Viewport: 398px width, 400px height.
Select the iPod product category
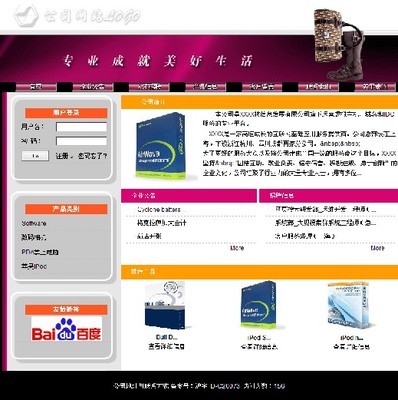pos(34,266)
